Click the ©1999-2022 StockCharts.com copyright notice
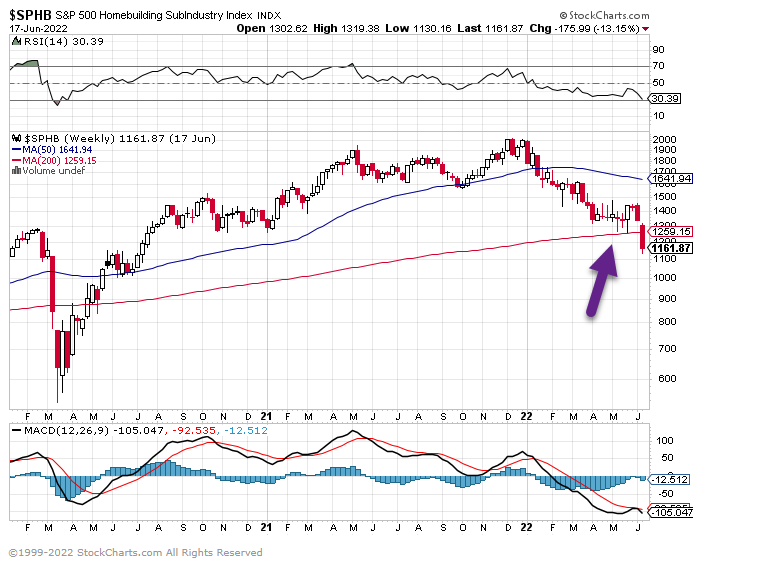The image size is (772, 570). 135,553
